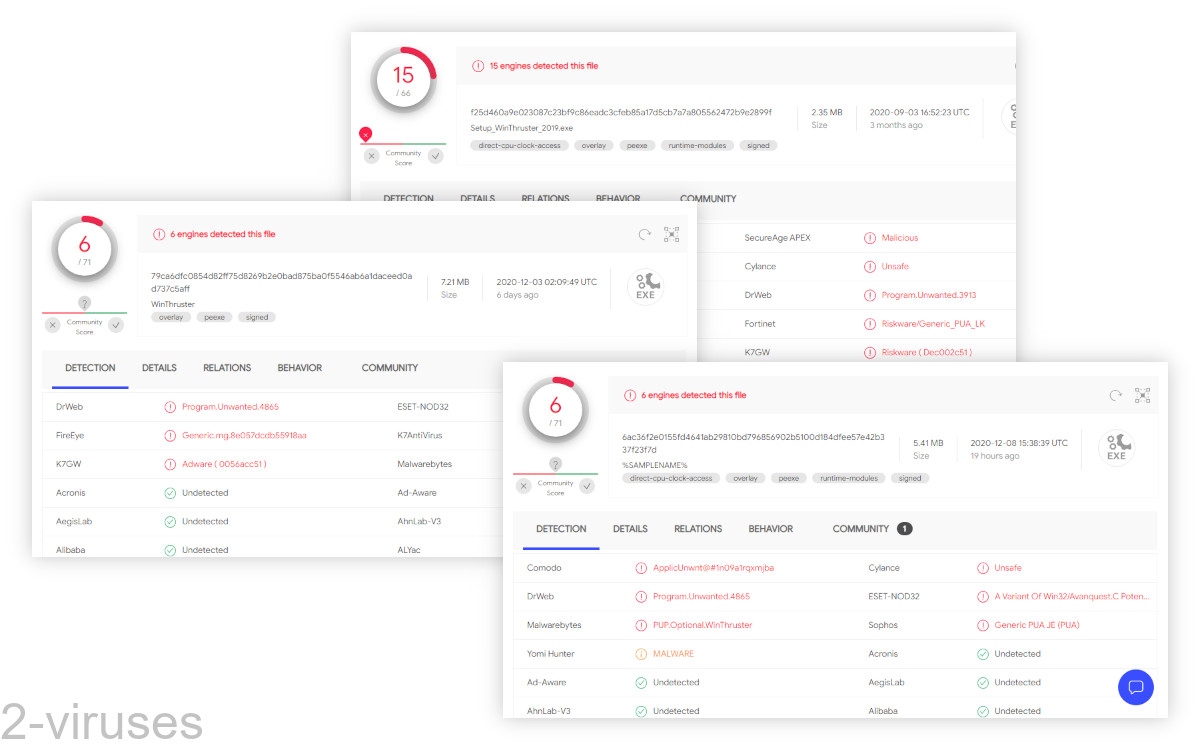Click 'runtime-modules' tag in top window
This screenshot has height=750, width=1200.
[698, 145]
